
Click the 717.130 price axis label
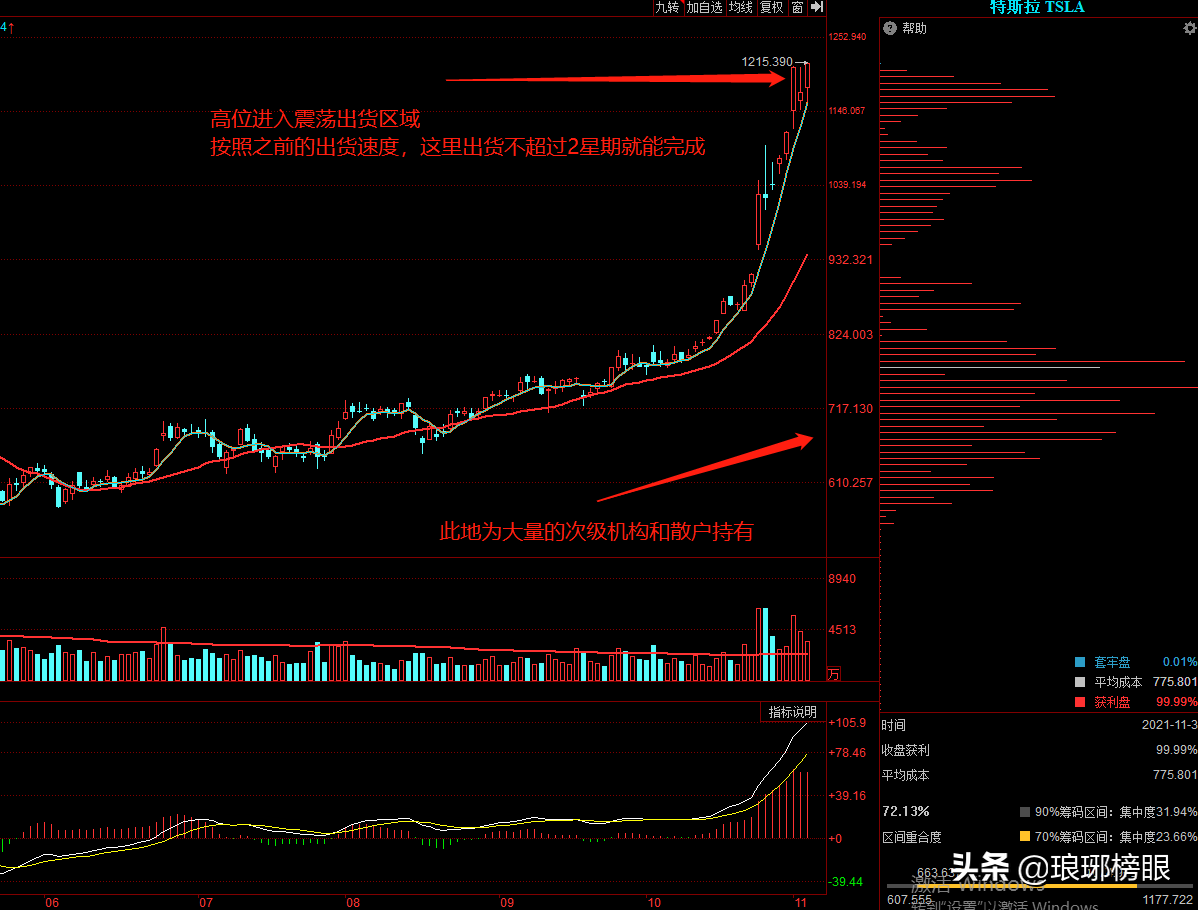[850, 409]
